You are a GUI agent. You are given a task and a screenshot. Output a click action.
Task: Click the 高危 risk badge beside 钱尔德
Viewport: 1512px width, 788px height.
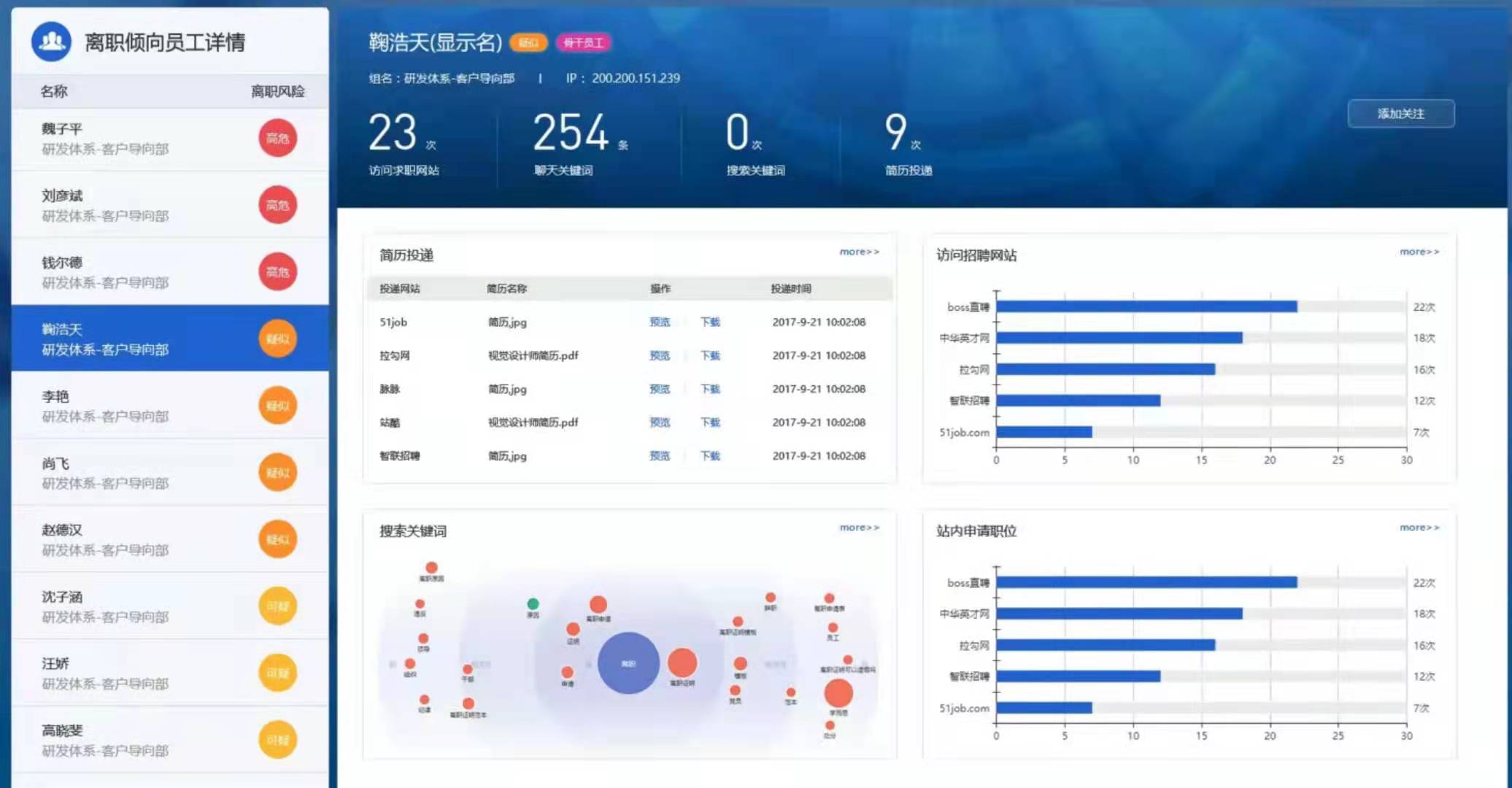tap(278, 271)
